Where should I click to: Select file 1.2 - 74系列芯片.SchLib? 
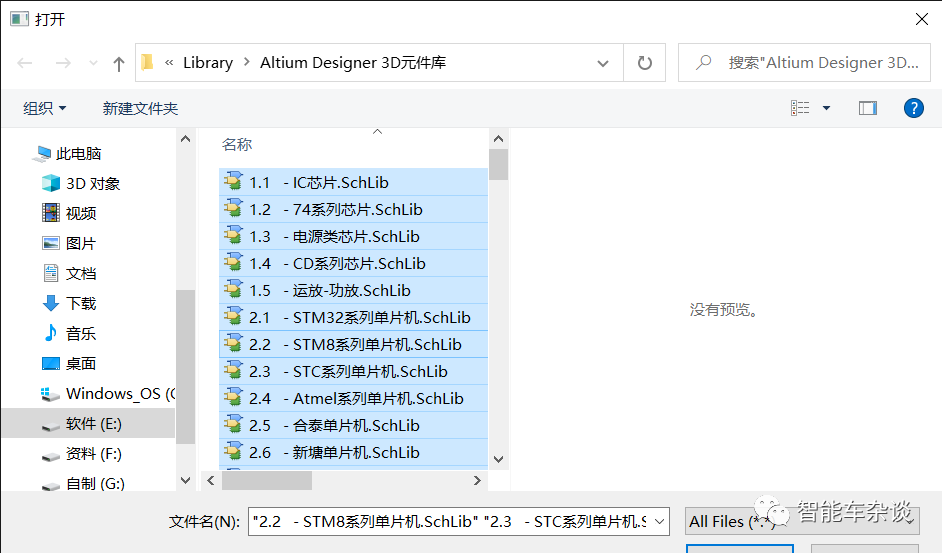tap(353, 209)
